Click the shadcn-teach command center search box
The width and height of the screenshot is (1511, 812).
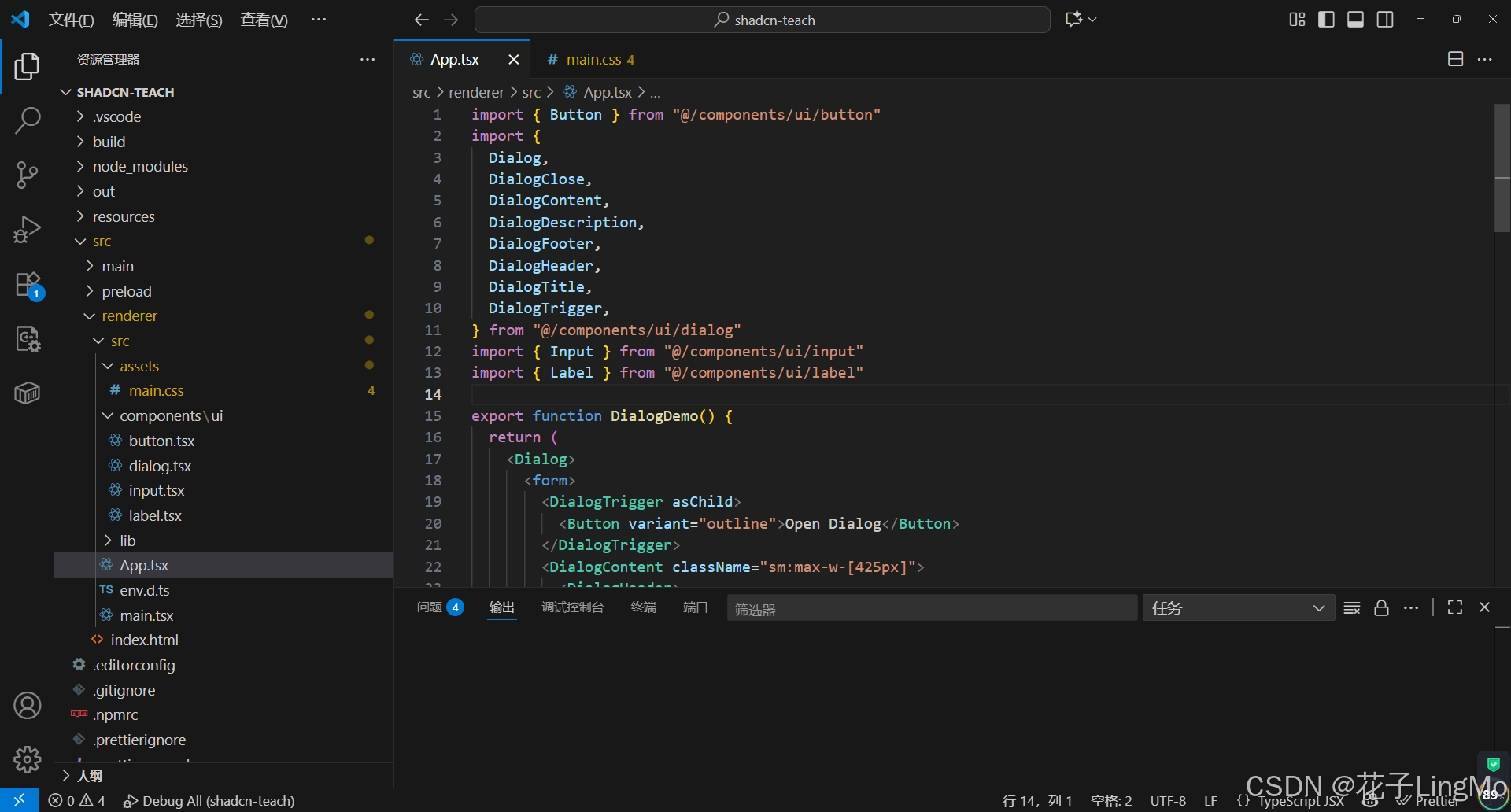point(762,20)
